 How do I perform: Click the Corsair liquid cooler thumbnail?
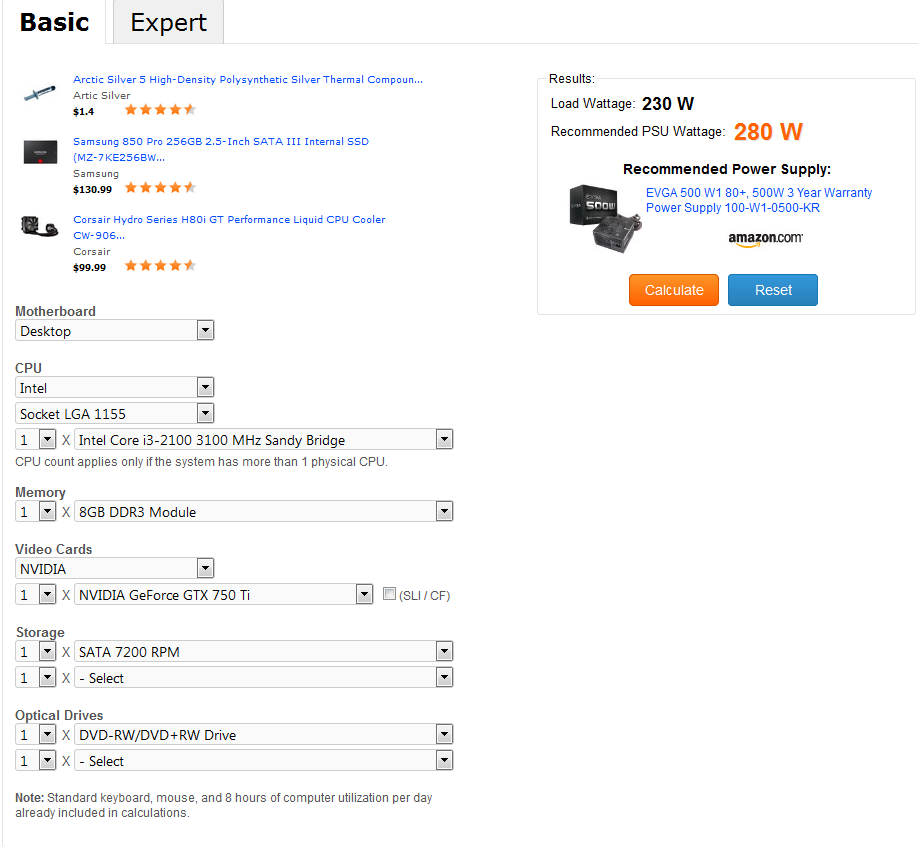39,227
